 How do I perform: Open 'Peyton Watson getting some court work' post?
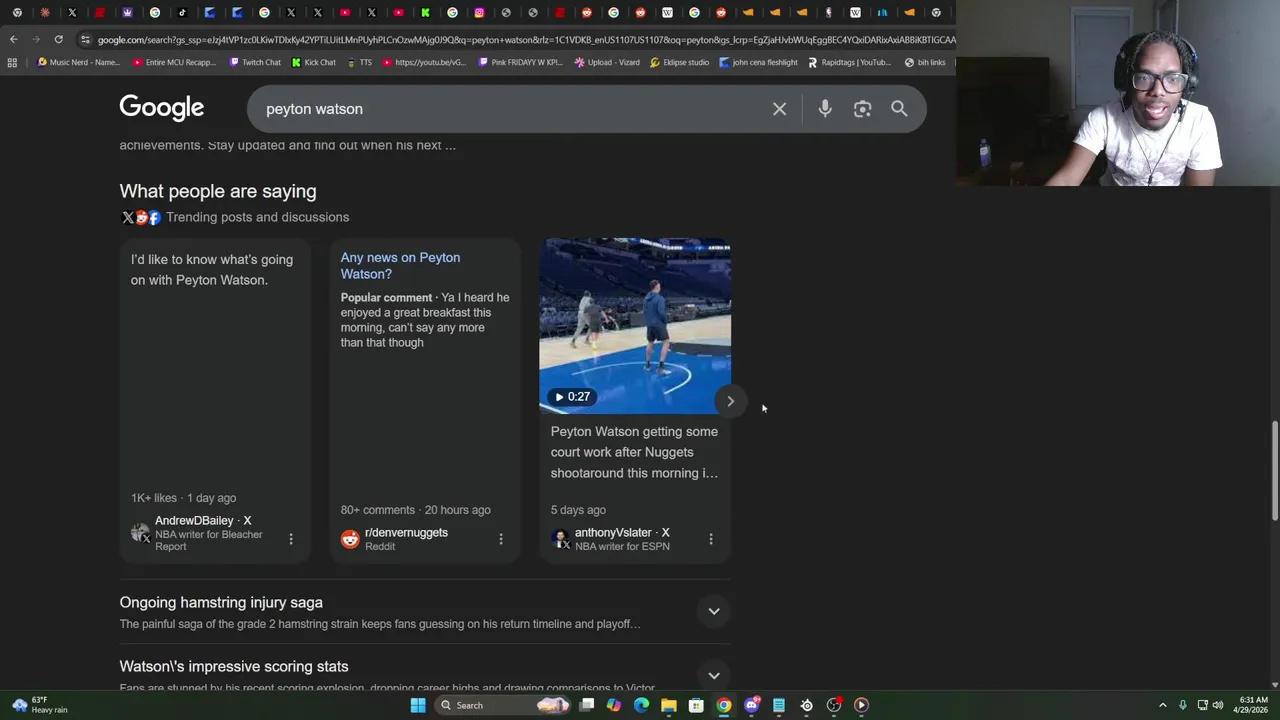tap(634, 452)
